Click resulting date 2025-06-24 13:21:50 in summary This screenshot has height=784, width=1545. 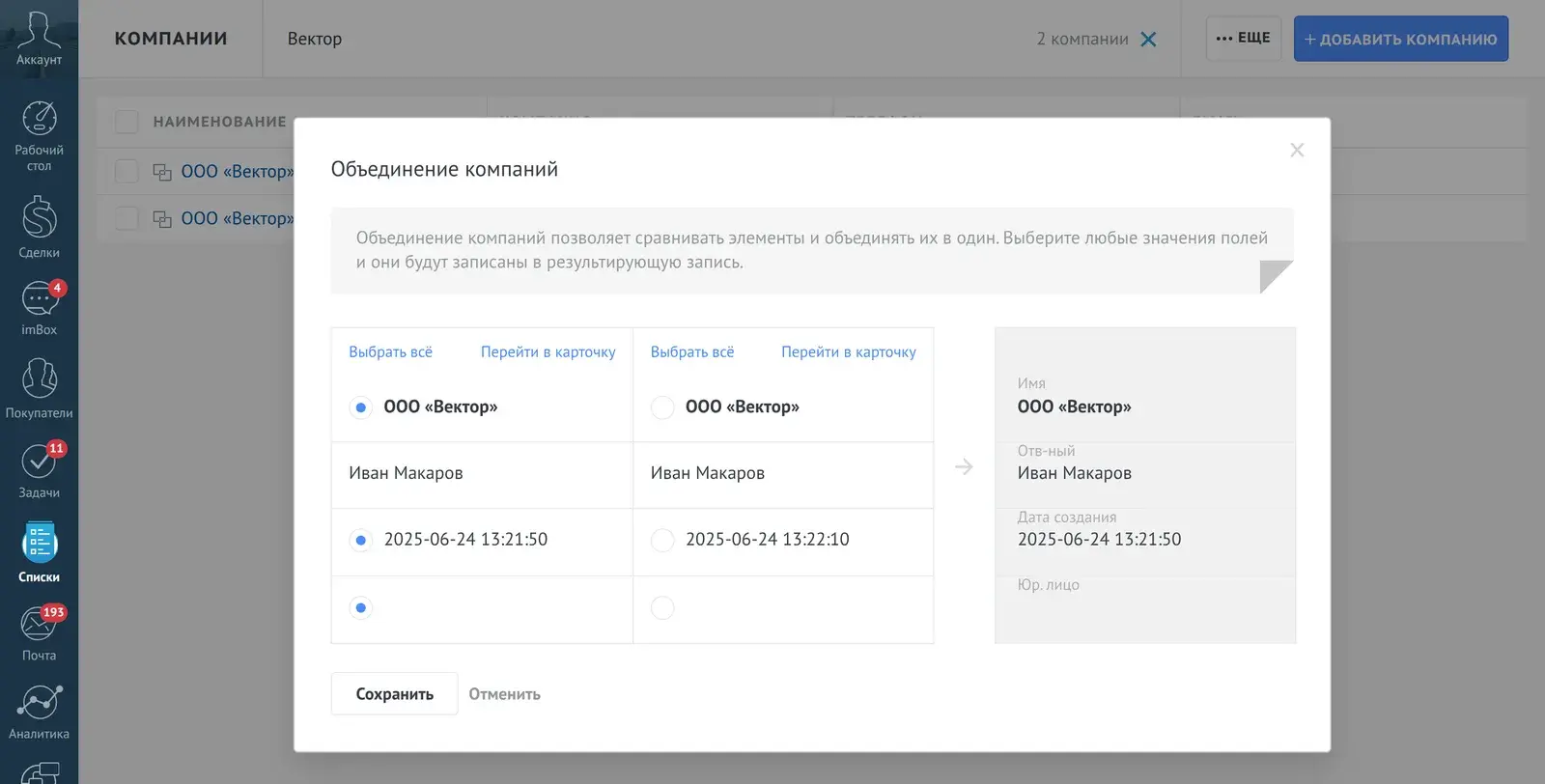[x=1099, y=540]
